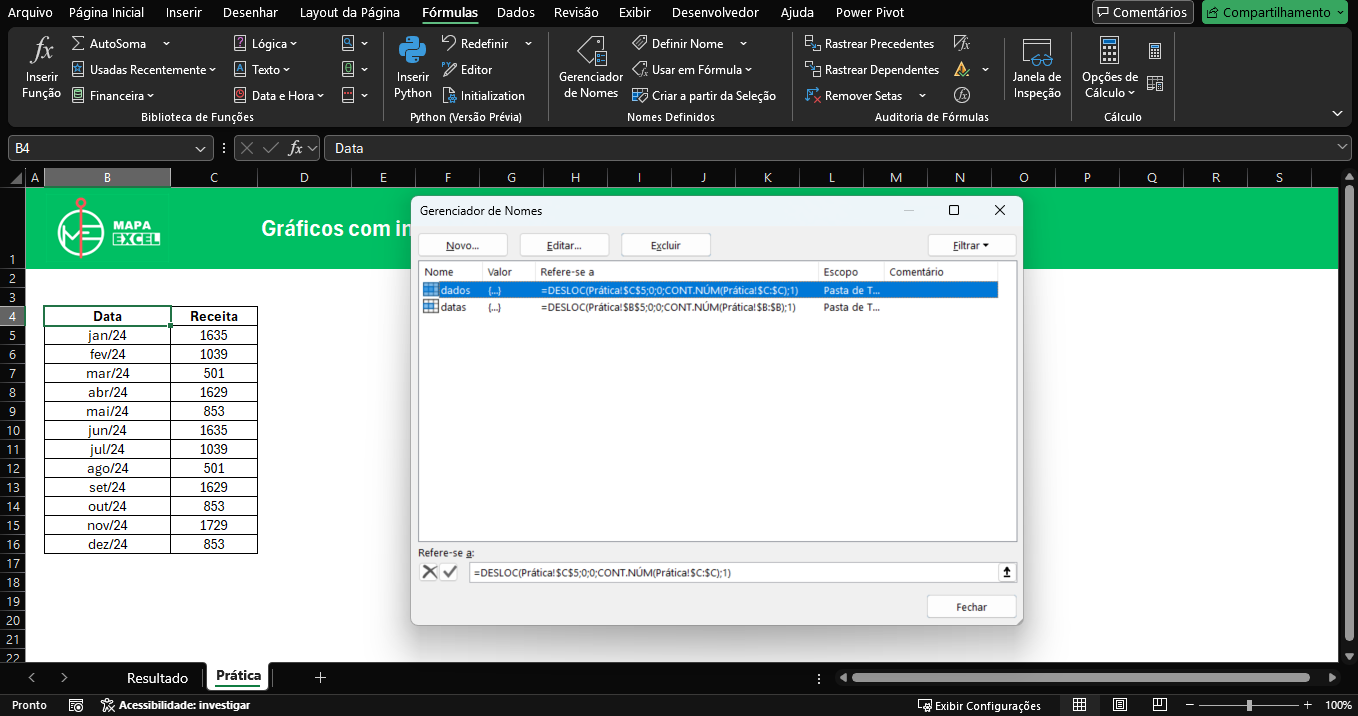
Task: Open the Filtrar dropdown in the Name Manager
Action: pyautogui.click(x=971, y=245)
